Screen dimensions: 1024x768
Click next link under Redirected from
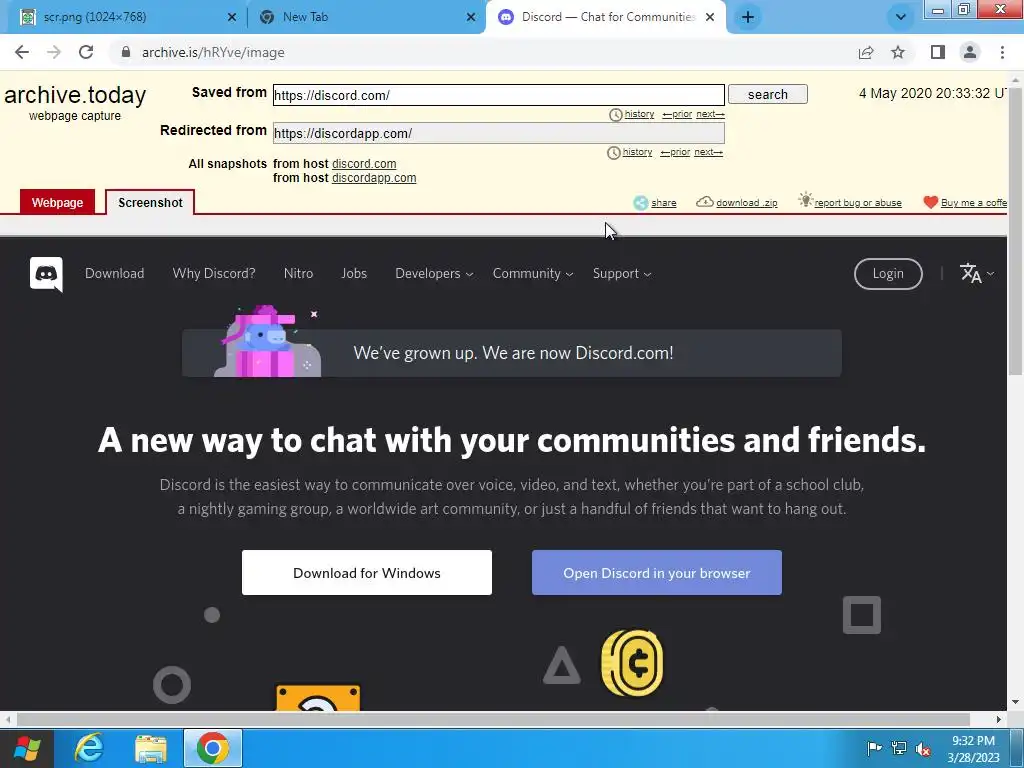708,152
